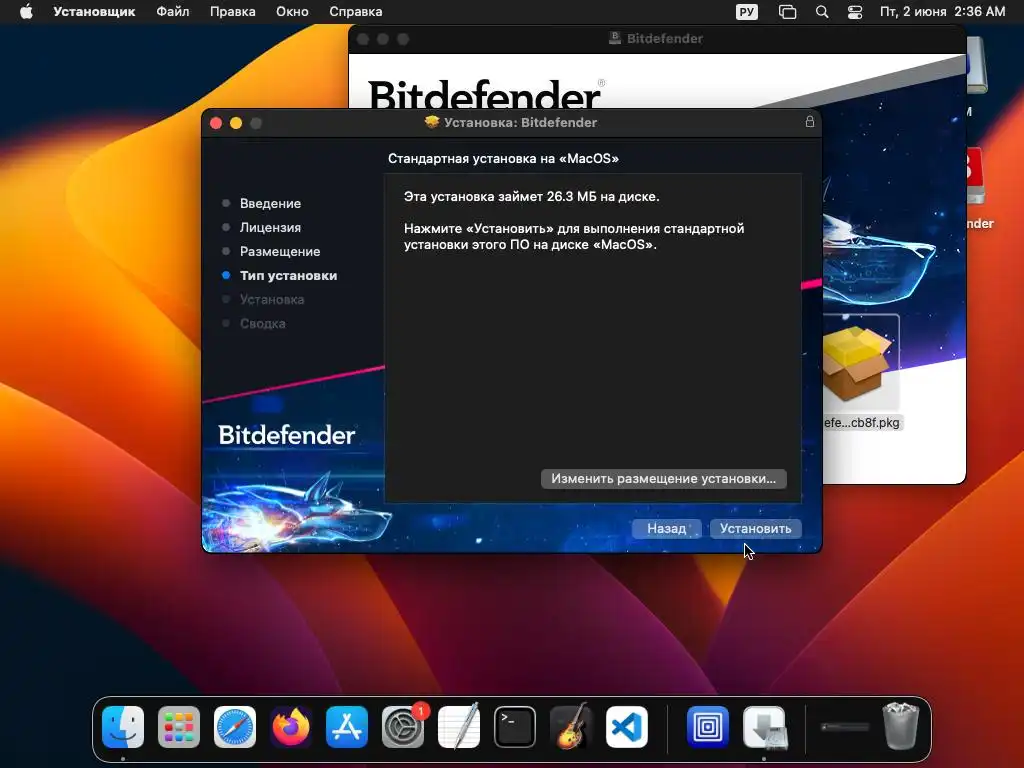1024x768 pixels.
Task: Click the package icon in installer title
Action: tap(432, 122)
